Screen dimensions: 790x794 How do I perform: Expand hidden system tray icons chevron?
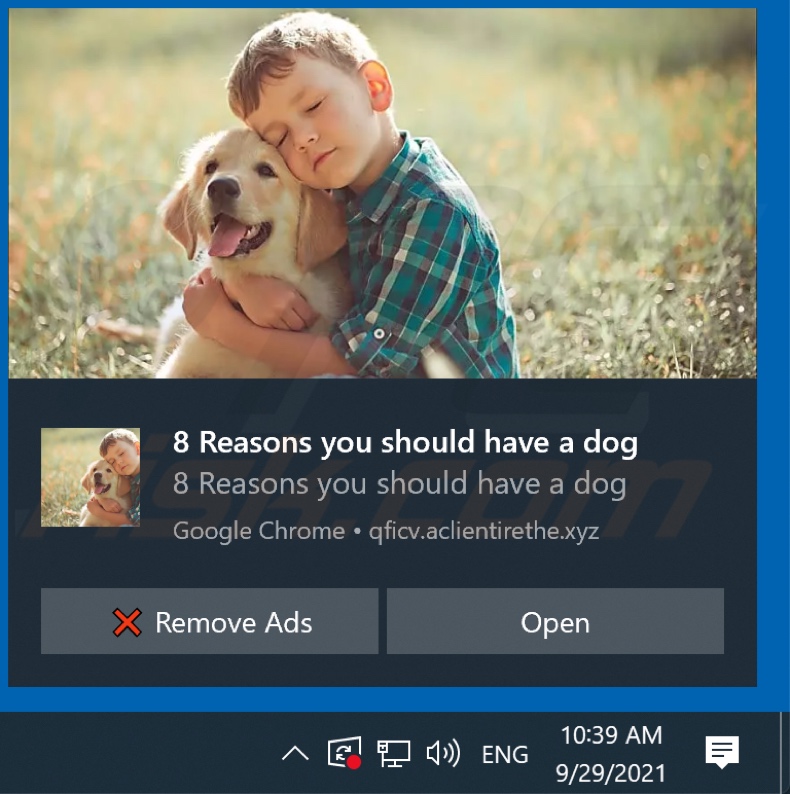tap(295, 753)
